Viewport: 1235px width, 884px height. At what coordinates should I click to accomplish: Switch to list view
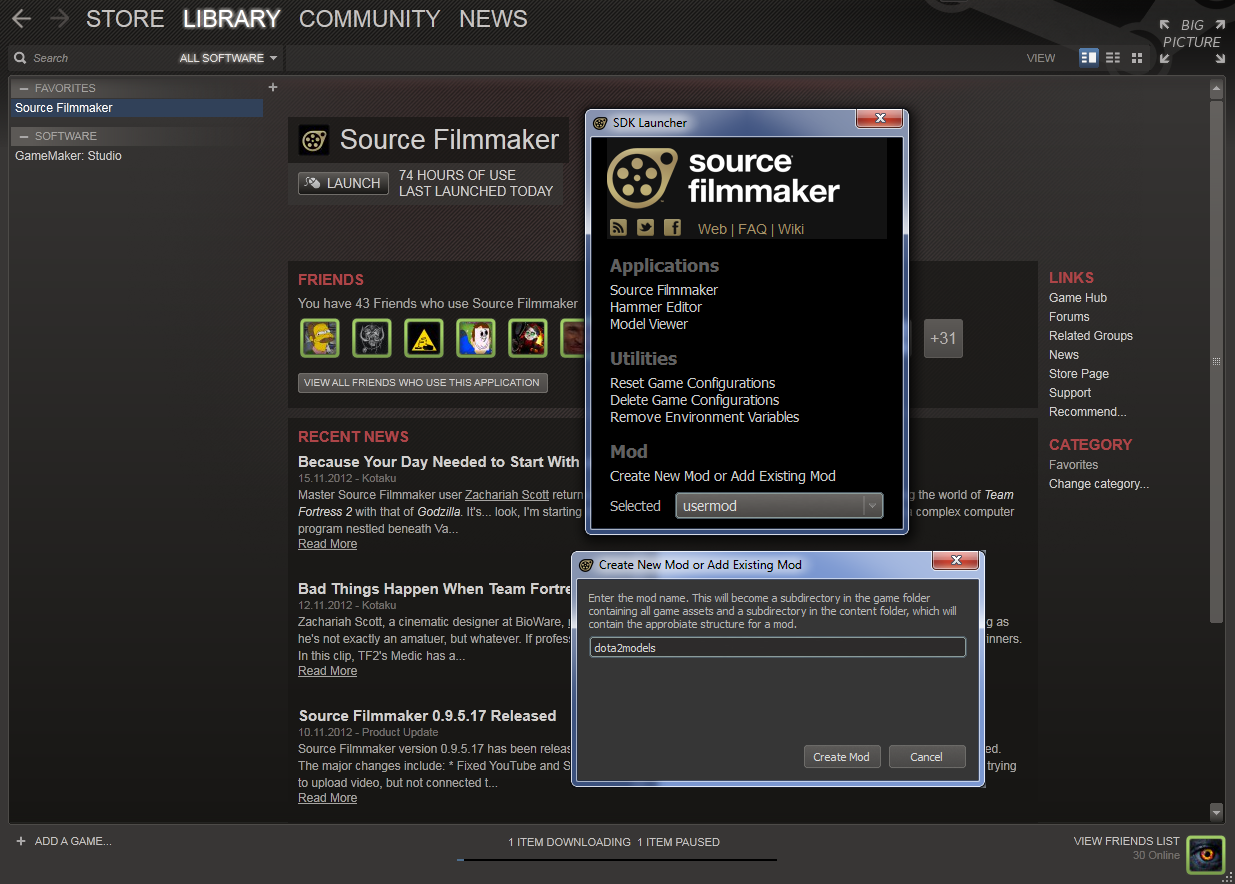(x=1112, y=57)
